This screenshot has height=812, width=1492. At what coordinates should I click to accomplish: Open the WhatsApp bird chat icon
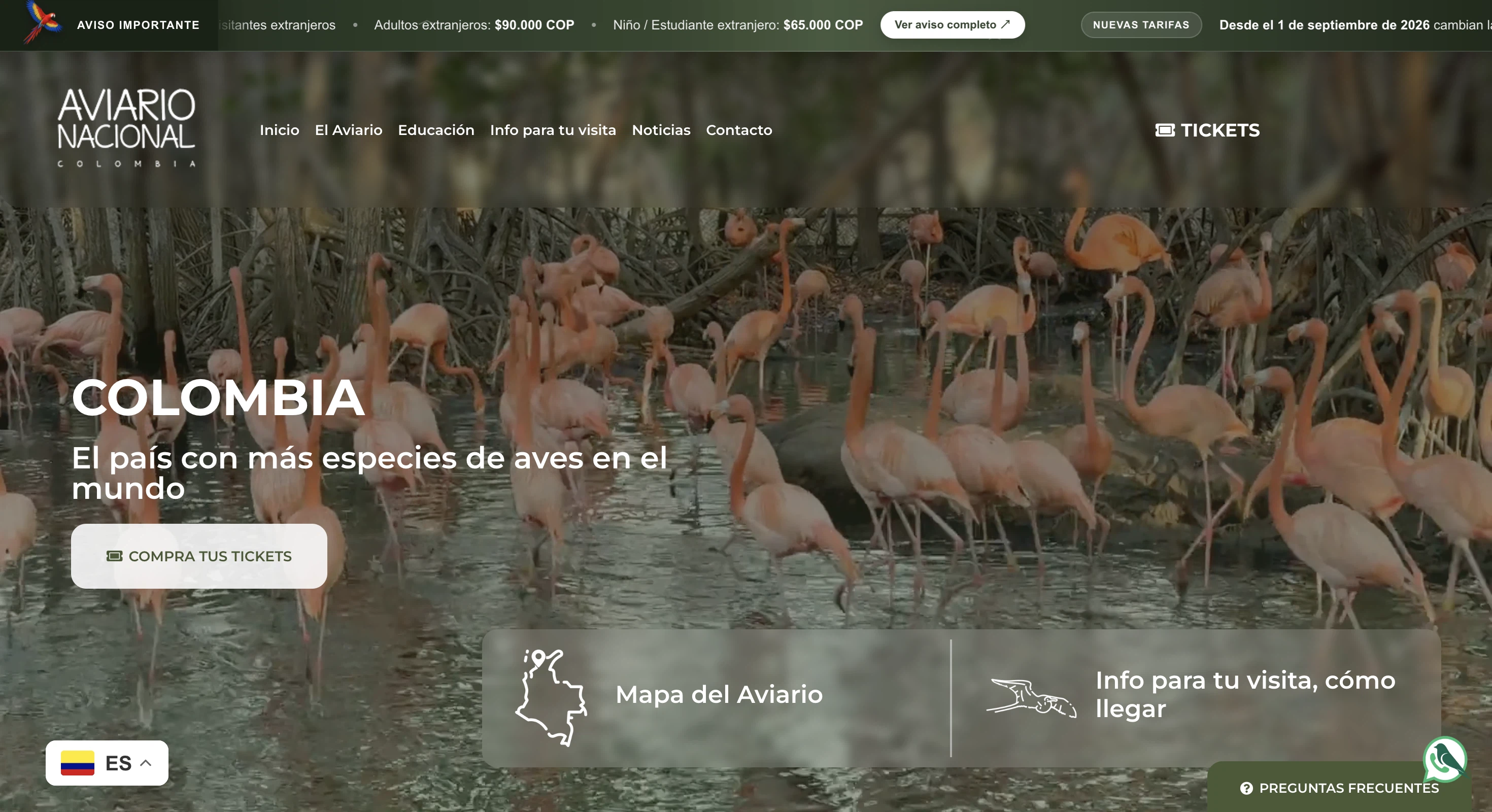[x=1445, y=759]
